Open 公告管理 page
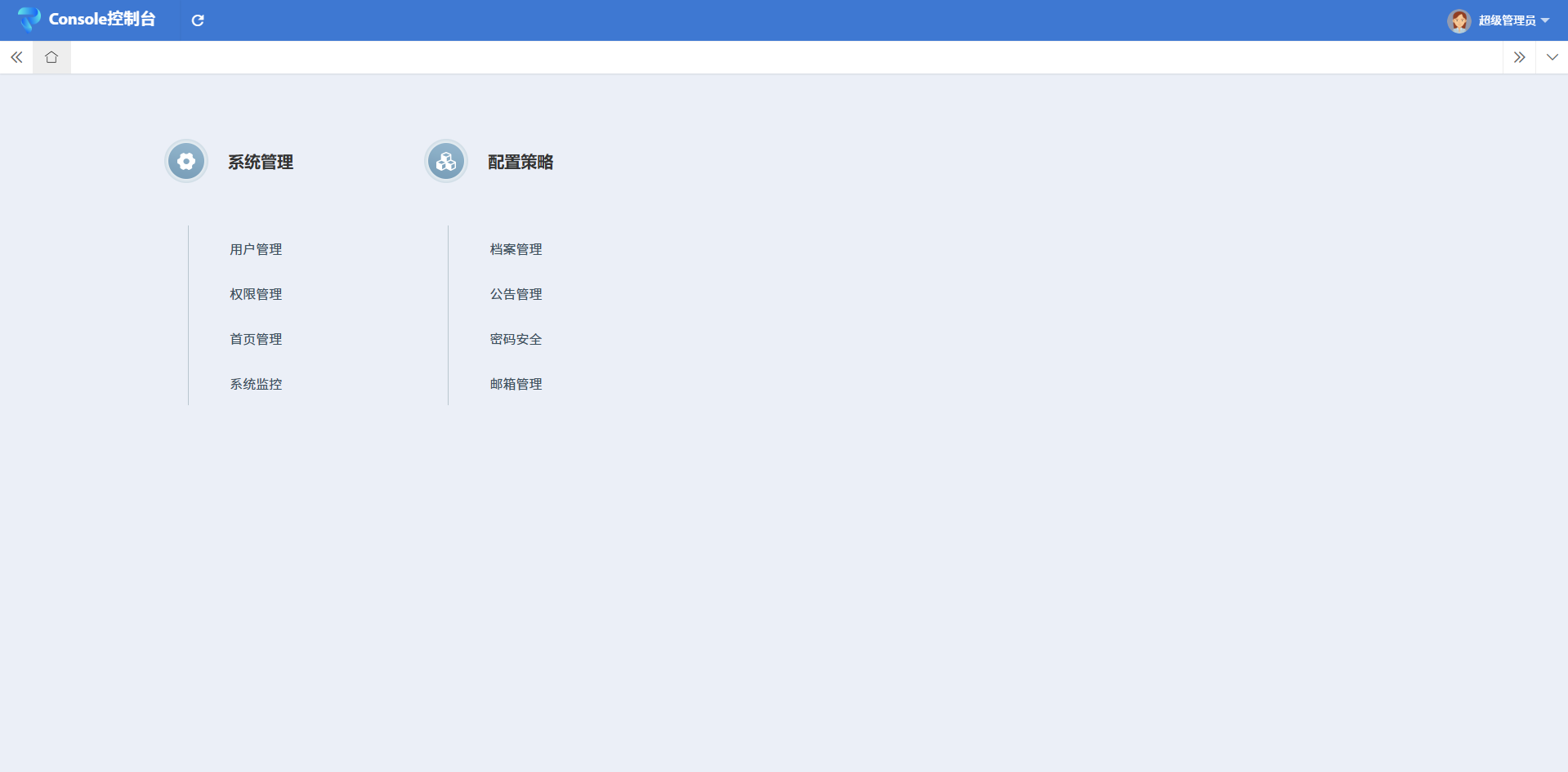The image size is (1568, 772). click(516, 294)
